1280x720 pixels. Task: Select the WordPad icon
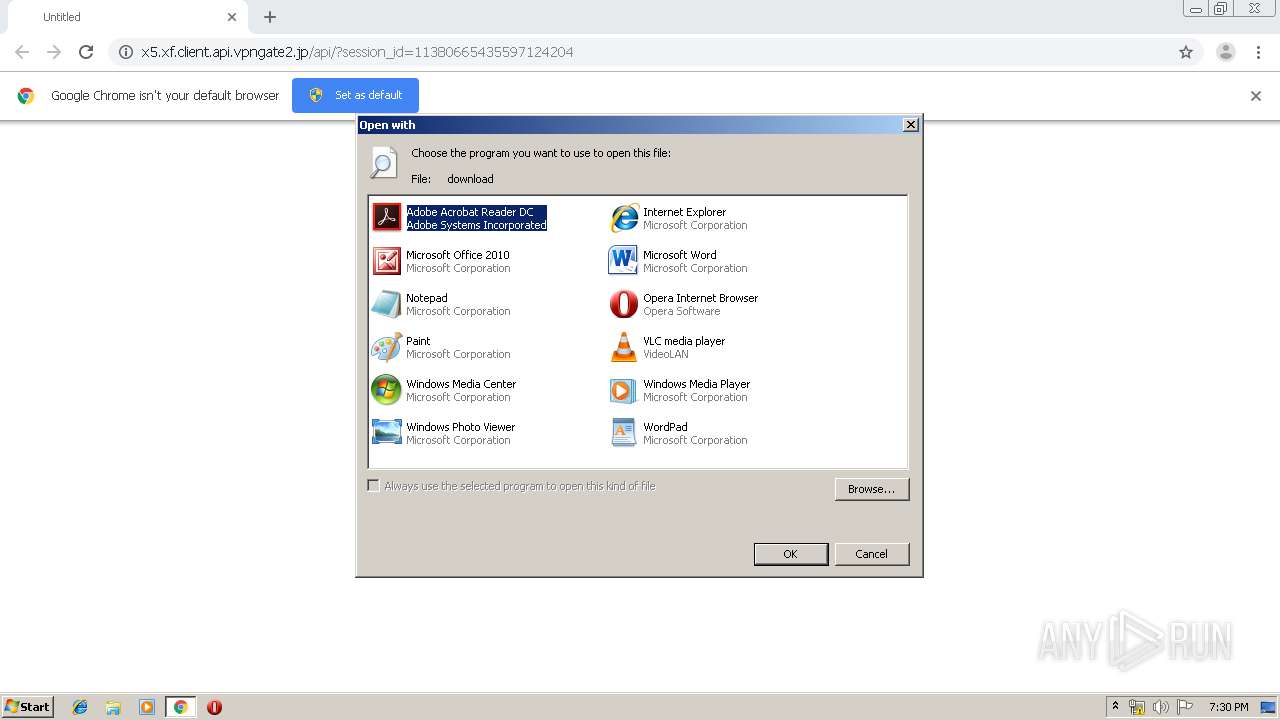click(x=623, y=432)
